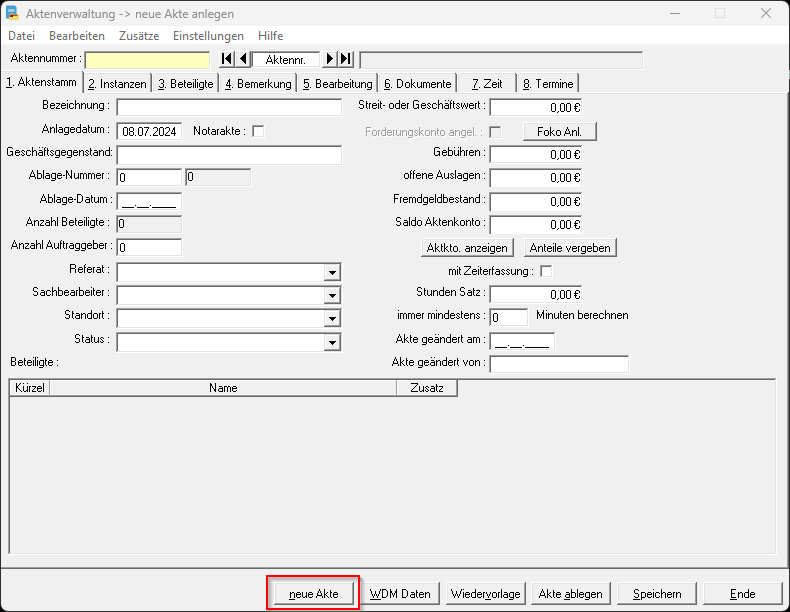
Task: Select the 1. Aktenstamm tab
Action: click(x=41, y=82)
